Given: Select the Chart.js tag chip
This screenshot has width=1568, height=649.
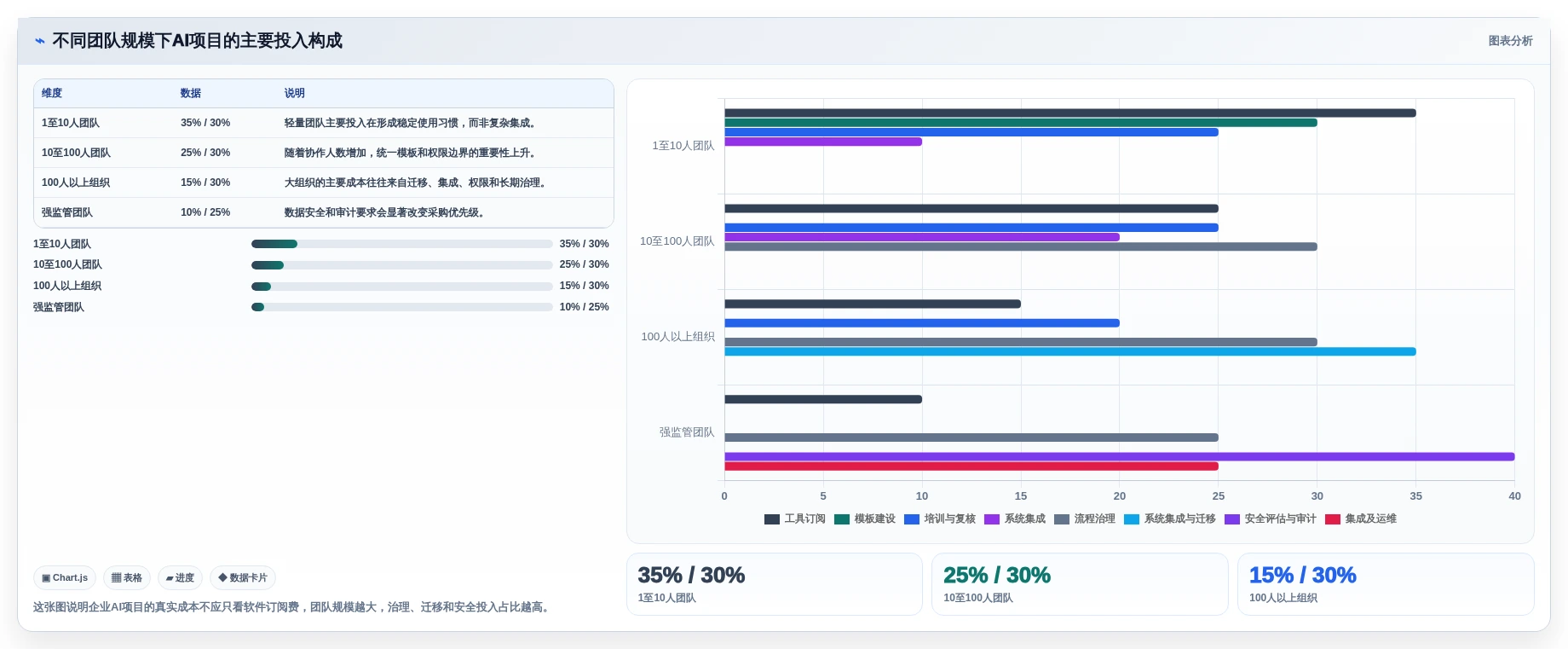Looking at the screenshot, I should (65, 577).
